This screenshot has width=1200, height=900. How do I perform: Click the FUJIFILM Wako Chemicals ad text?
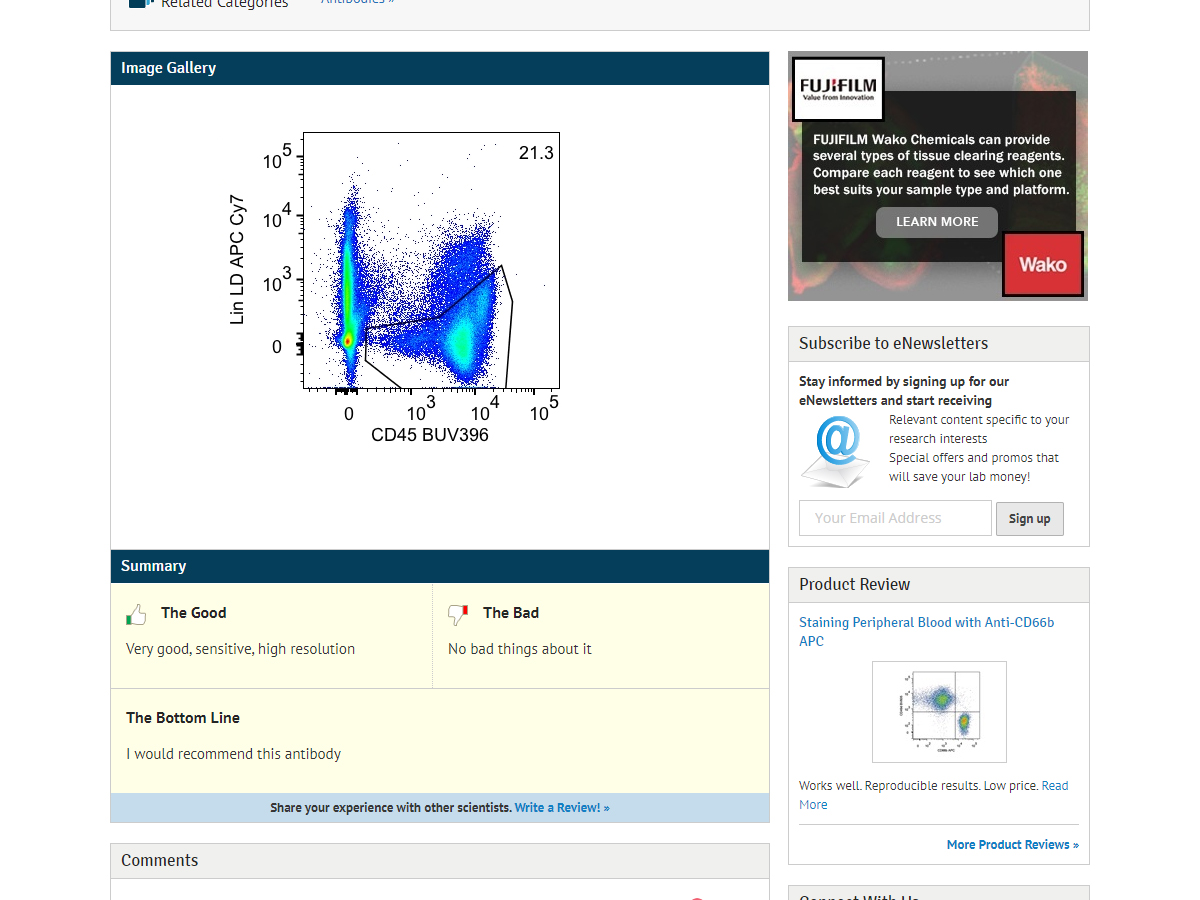(940, 164)
